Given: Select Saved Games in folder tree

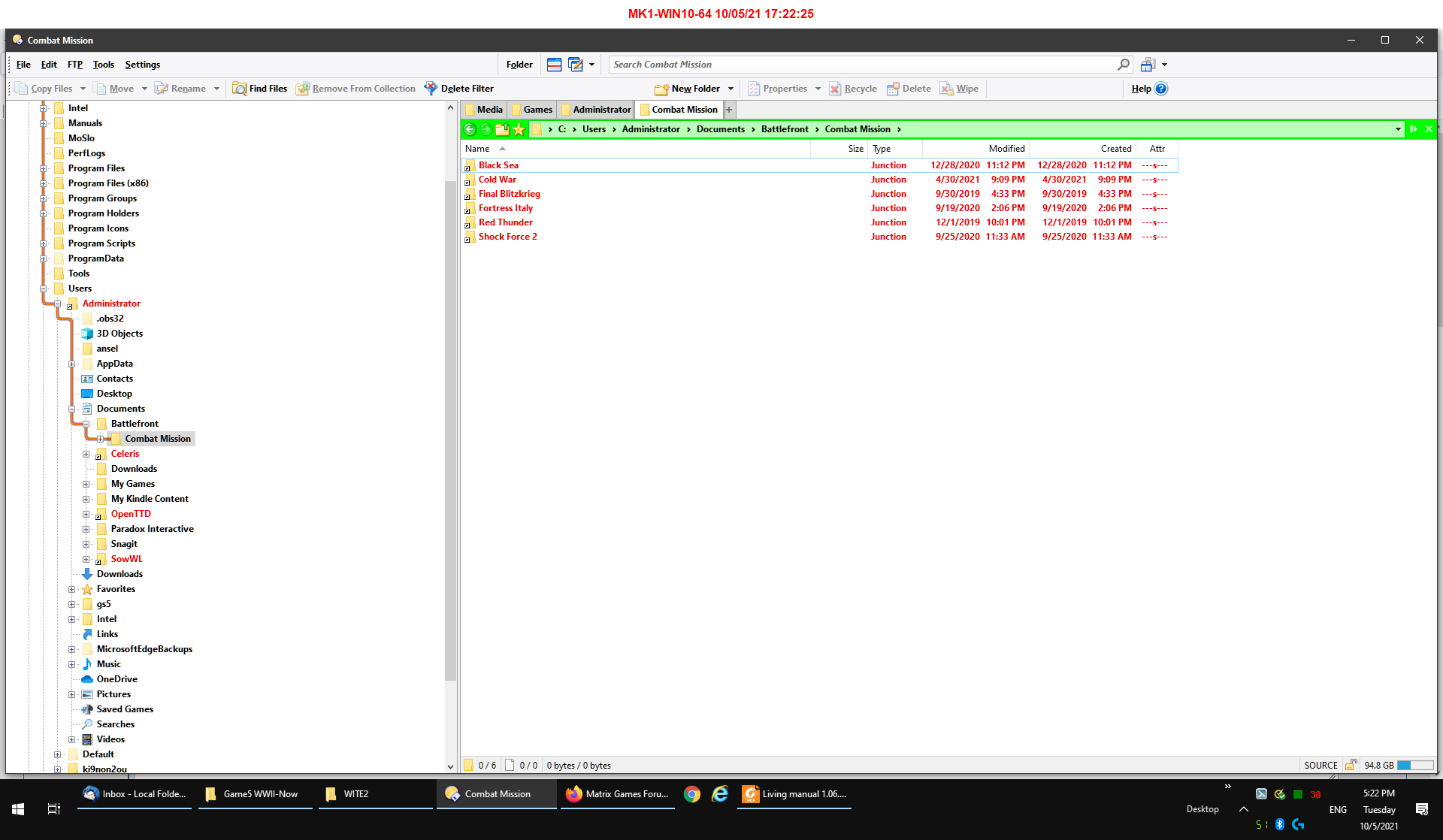Looking at the screenshot, I should point(125,709).
